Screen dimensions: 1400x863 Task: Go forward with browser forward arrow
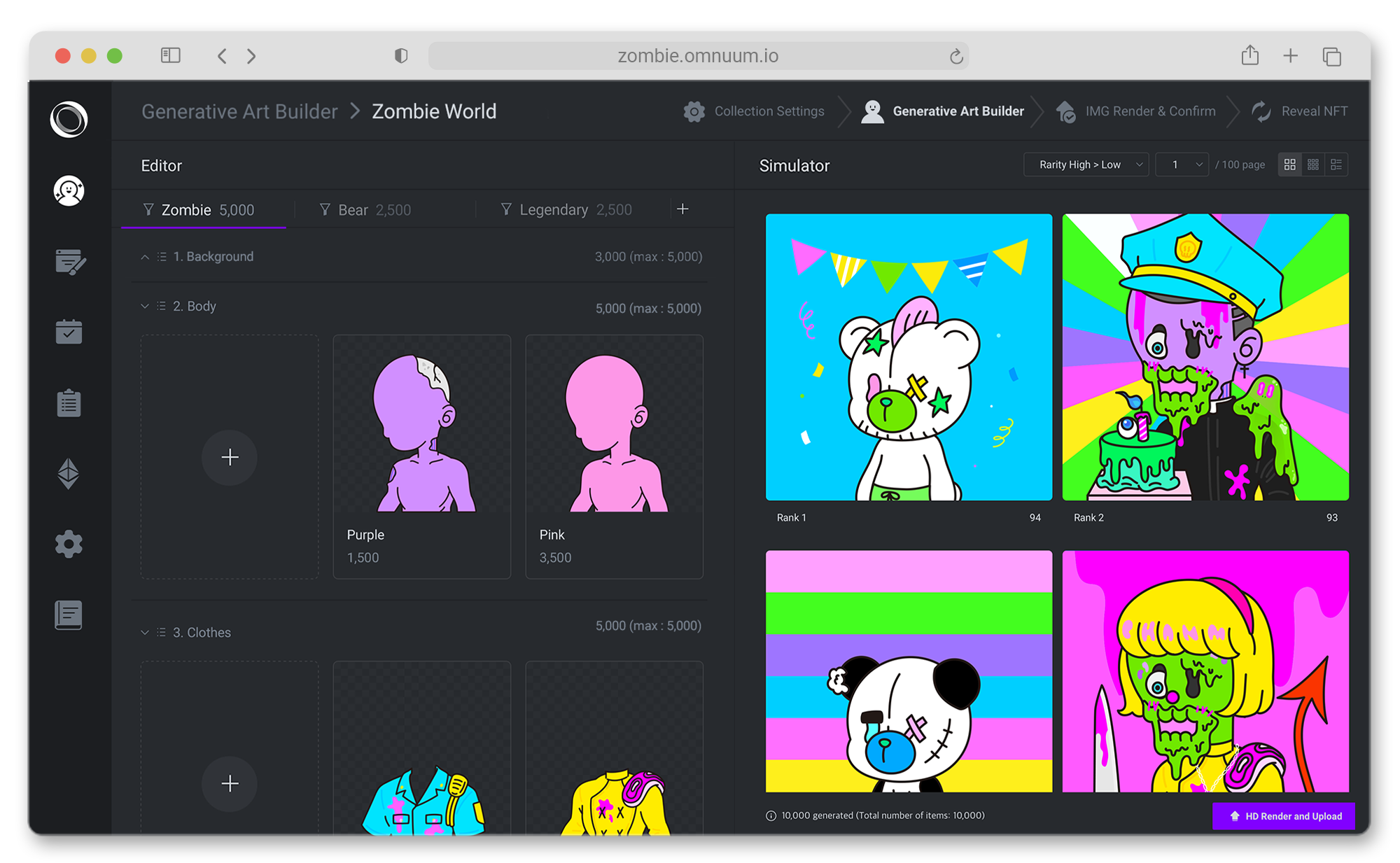[251, 56]
